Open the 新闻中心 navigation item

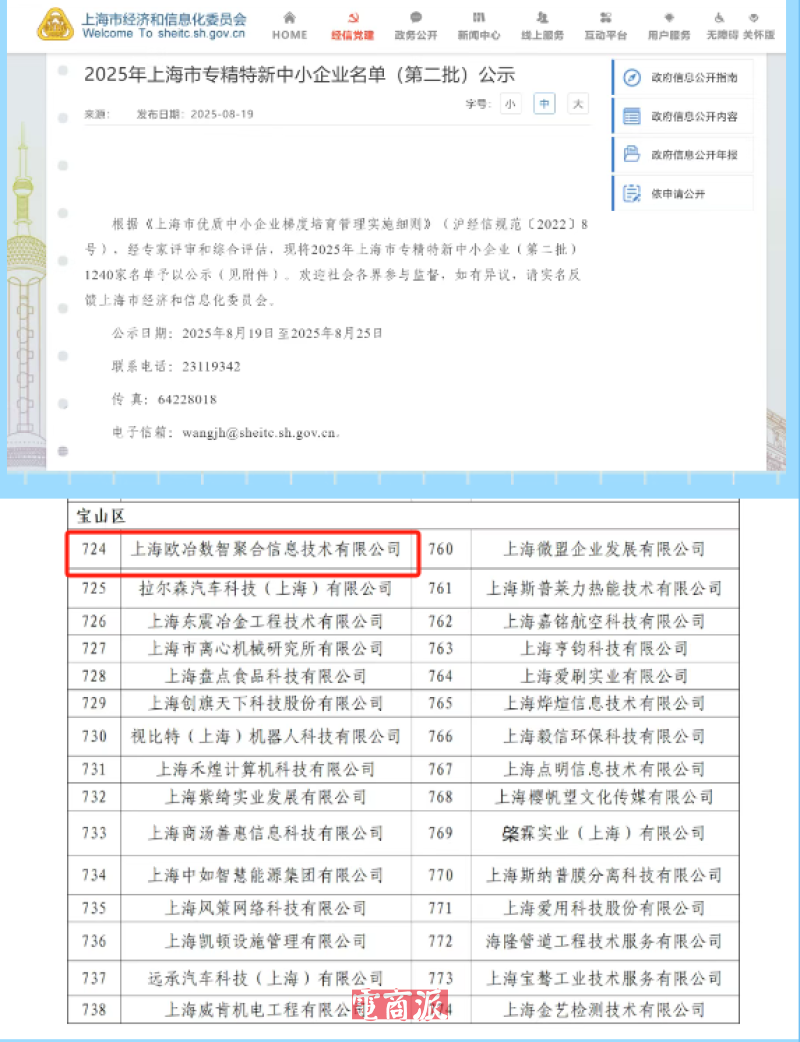[478, 27]
